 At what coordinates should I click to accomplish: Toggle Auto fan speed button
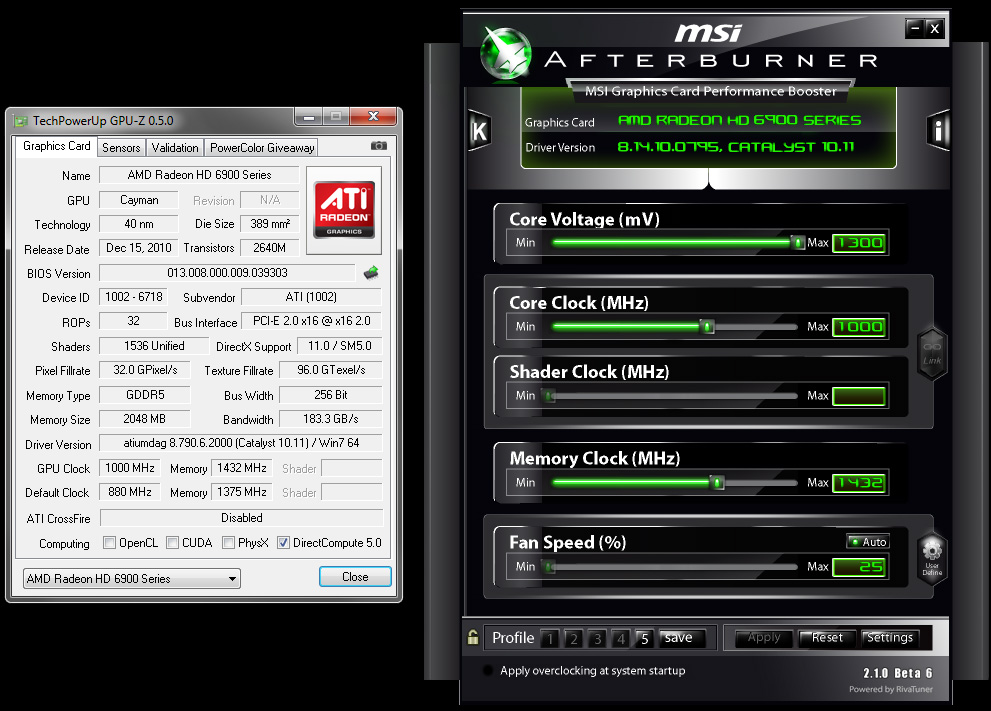click(x=868, y=542)
